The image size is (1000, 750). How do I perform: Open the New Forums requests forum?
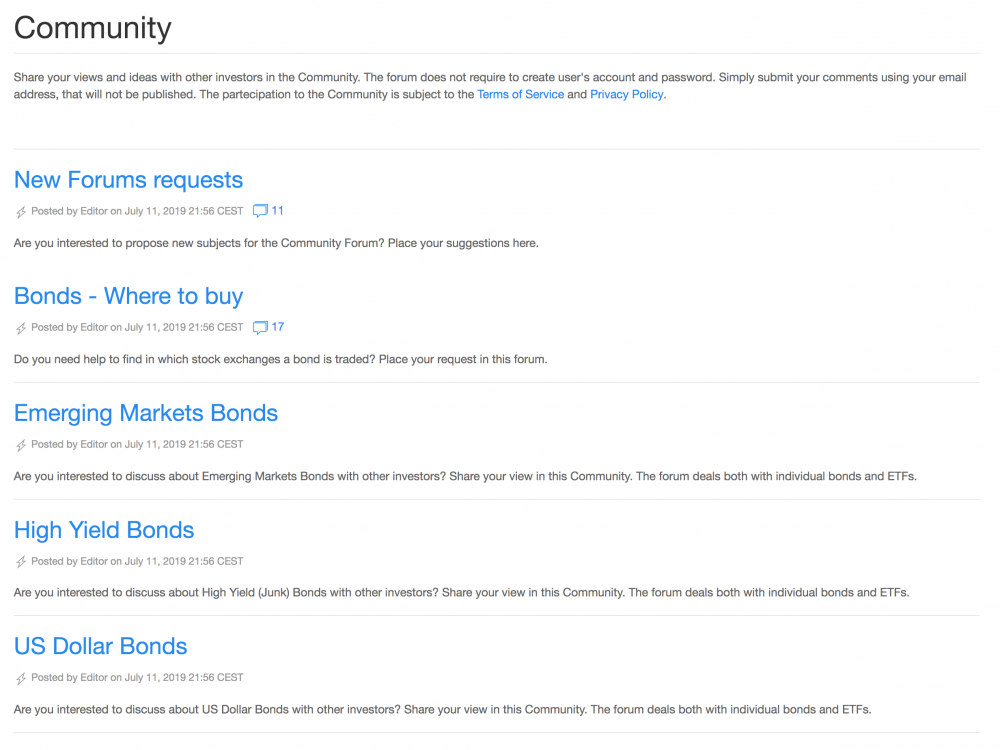coord(128,180)
